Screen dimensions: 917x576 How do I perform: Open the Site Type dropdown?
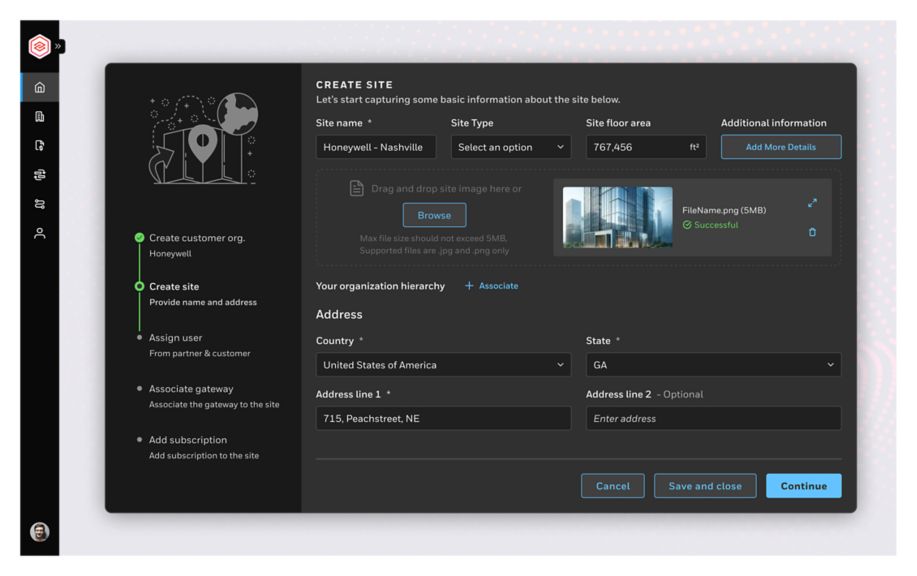pos(511,147)
